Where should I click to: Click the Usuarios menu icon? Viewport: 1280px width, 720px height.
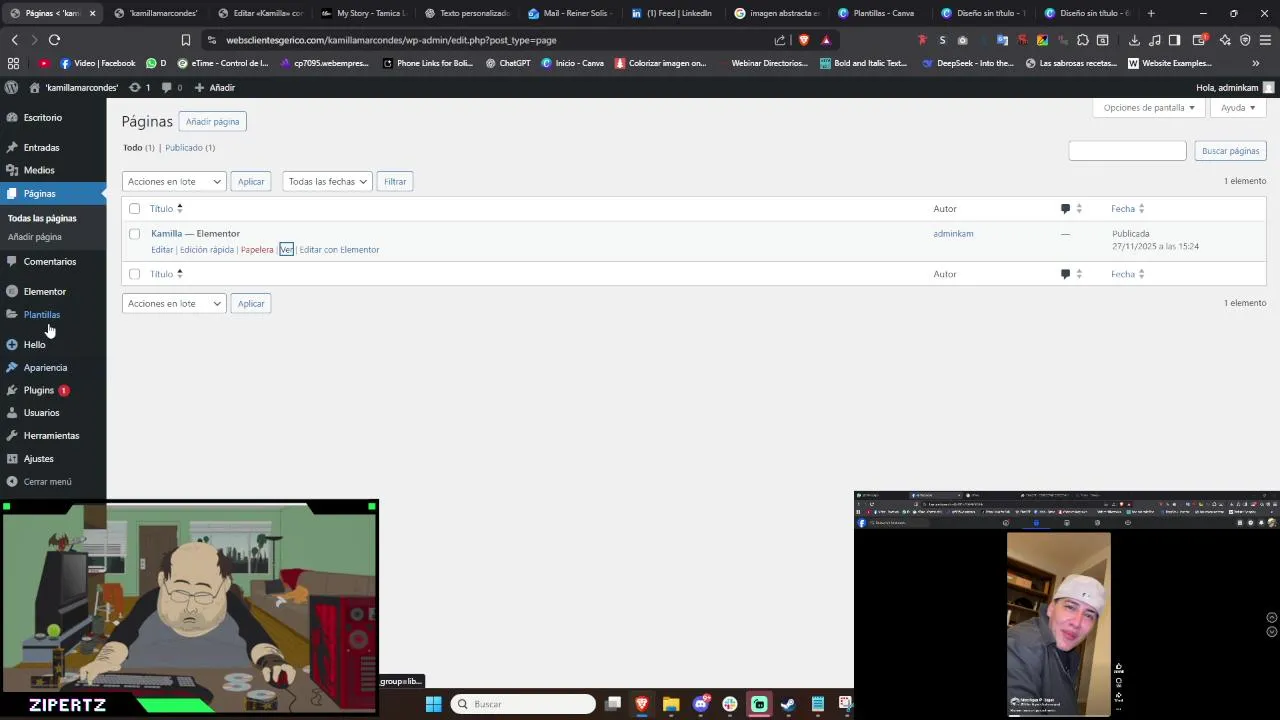click(12, 412)
